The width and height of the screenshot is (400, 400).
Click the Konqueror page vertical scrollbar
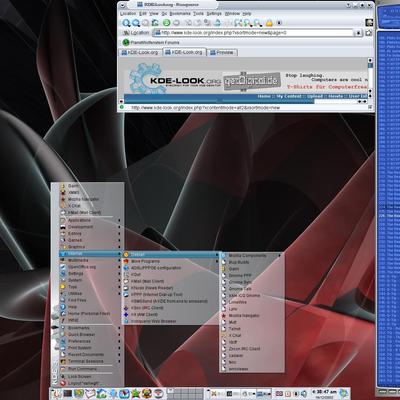point(370,77)
